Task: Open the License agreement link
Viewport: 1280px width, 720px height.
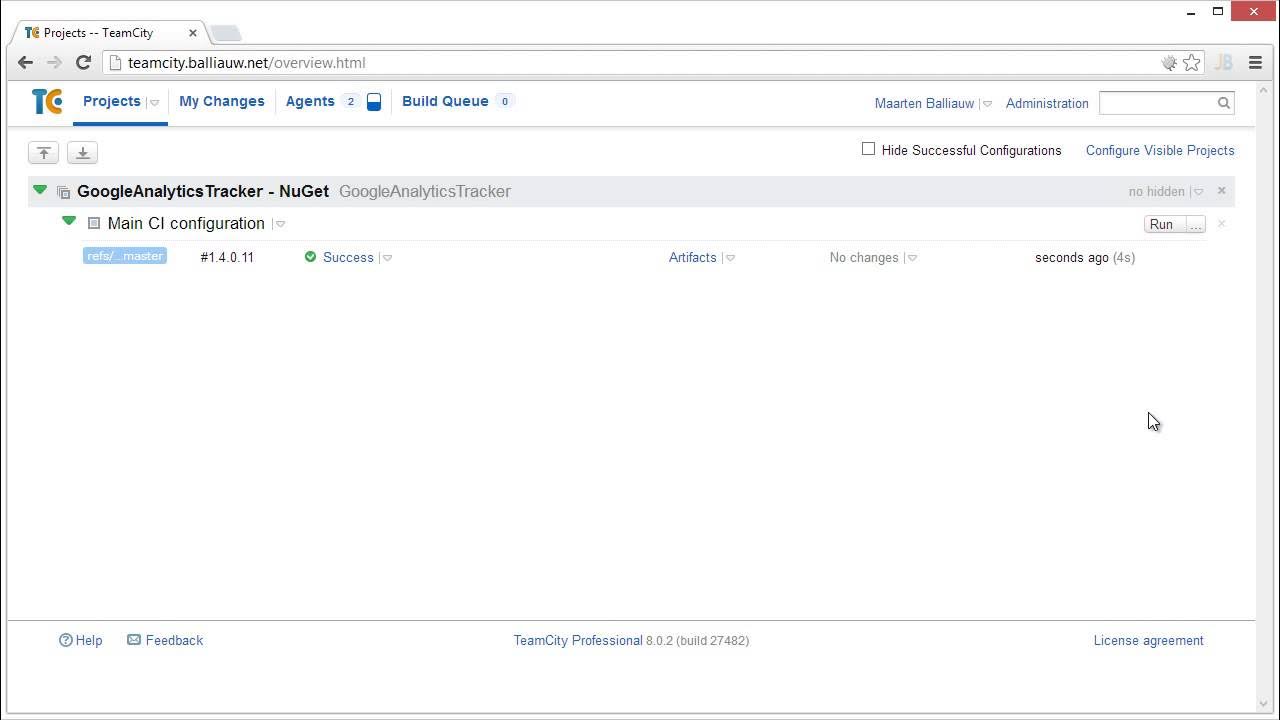Action: tap(1148, 640)
